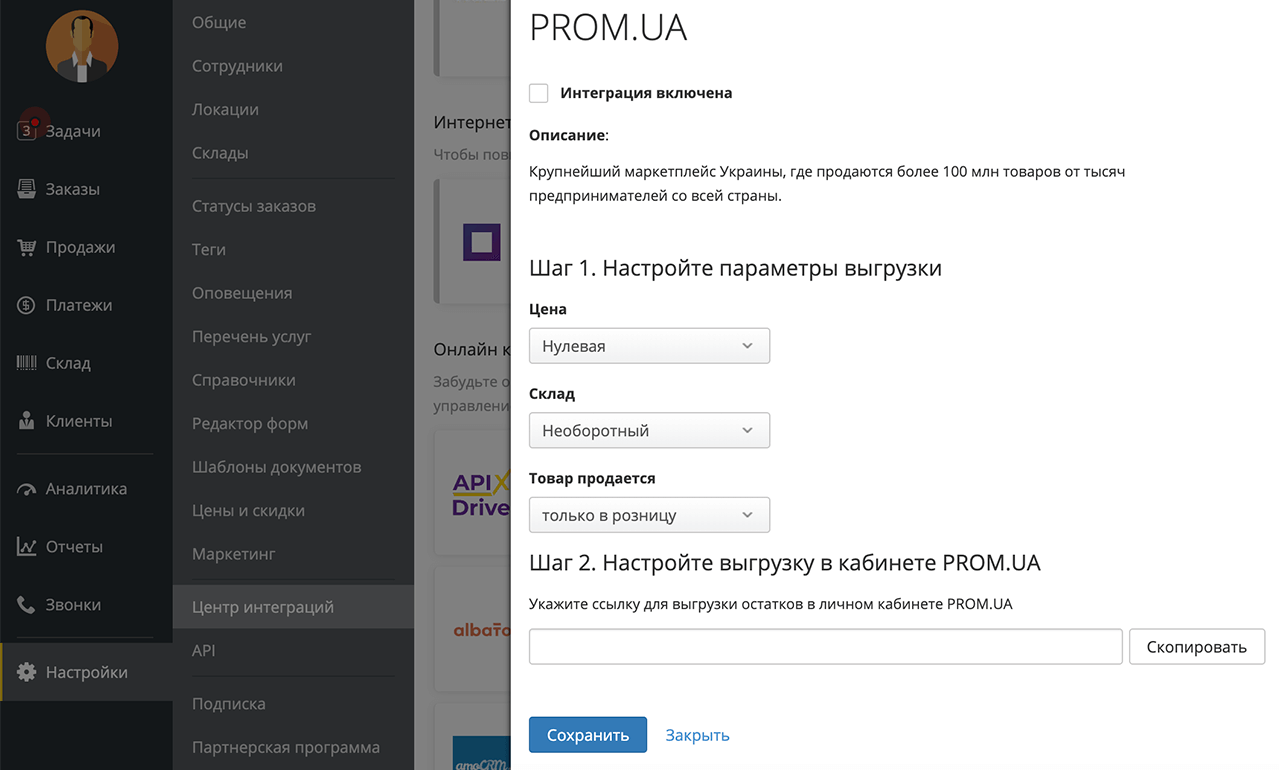Click the Продажи shopping cart icon

tap(26, 247)
